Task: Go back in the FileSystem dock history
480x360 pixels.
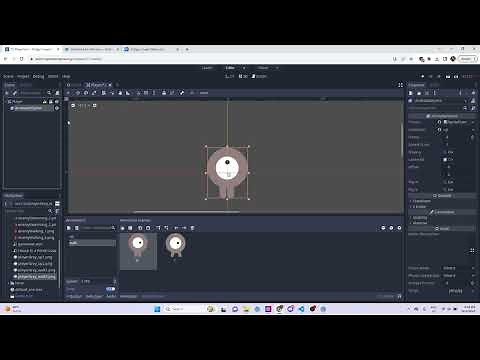Action: (x=6, y=204)
